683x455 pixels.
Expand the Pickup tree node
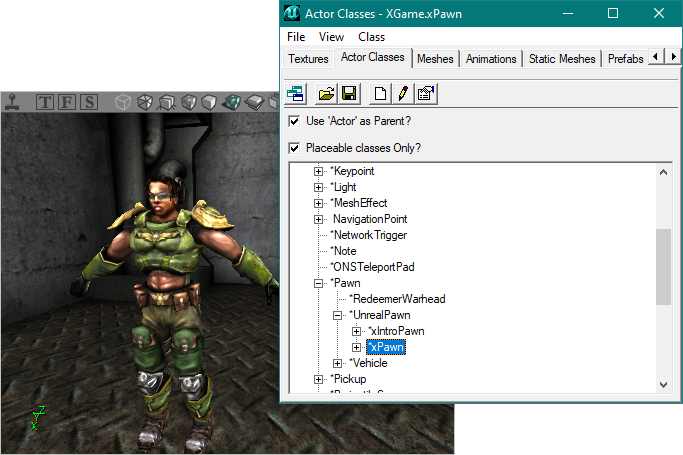(x=318, y=379)
